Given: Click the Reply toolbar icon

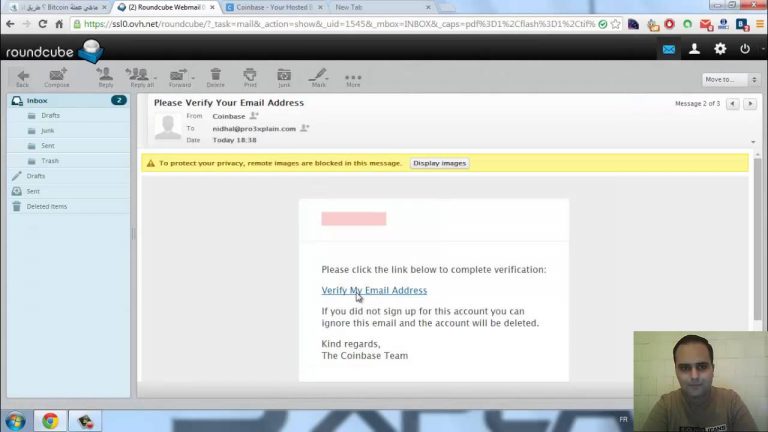Looking at the screenshot, I should click(x=105, y=78).
